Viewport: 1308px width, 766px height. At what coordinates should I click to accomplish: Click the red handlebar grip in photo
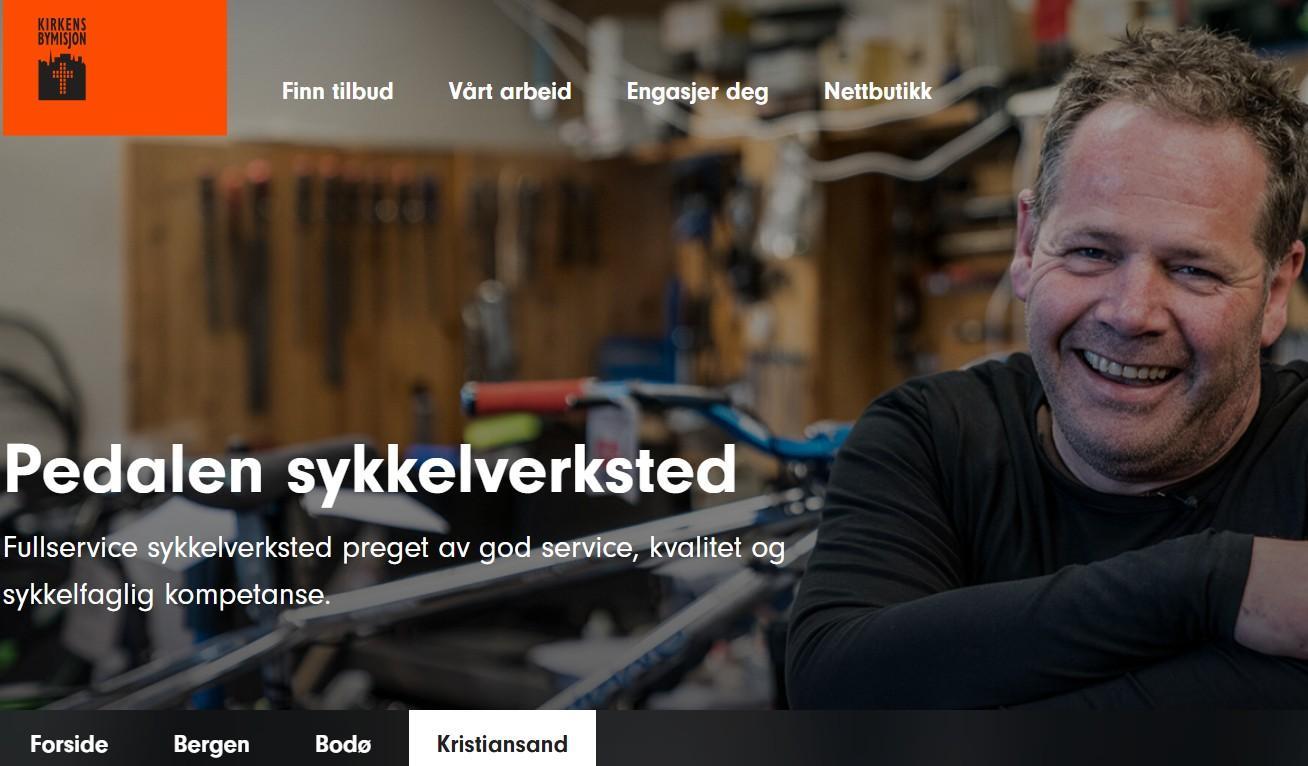[x=512, y=397]
